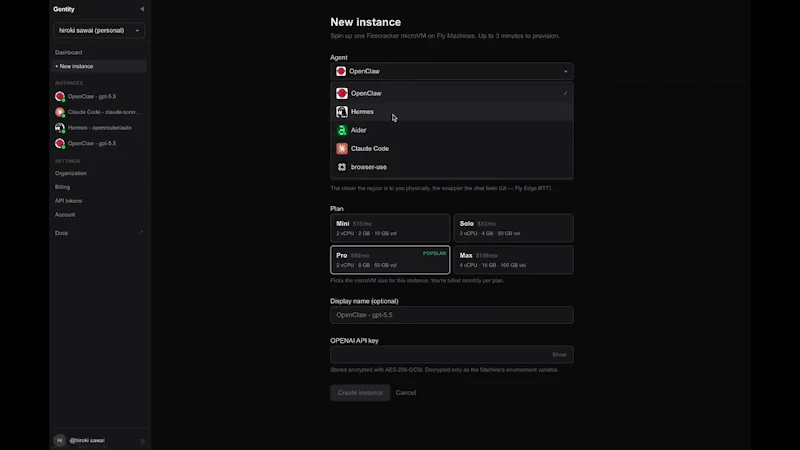This screenshot has width=800, height=450.
Task: Click the OpenClaw red icon in list
Action: 342,93
